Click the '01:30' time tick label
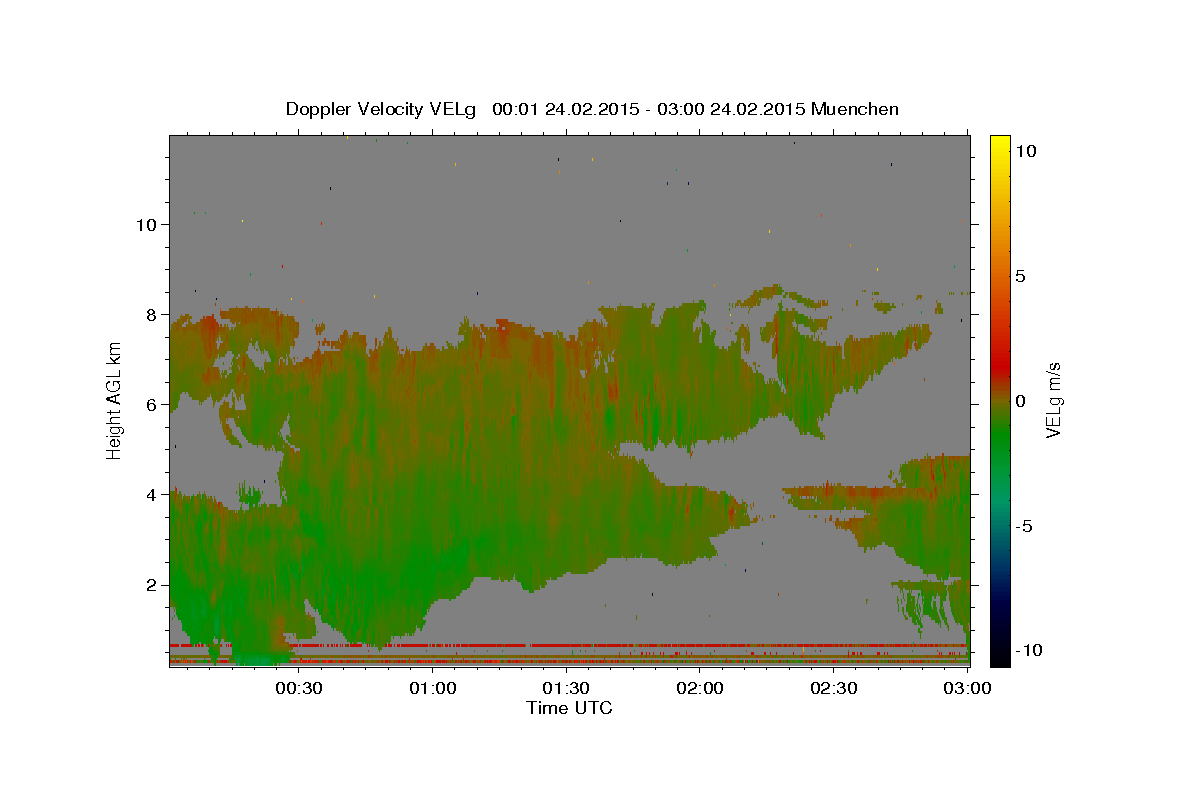Viewport: 1200px width, 800px height. [x=566, y=689]
